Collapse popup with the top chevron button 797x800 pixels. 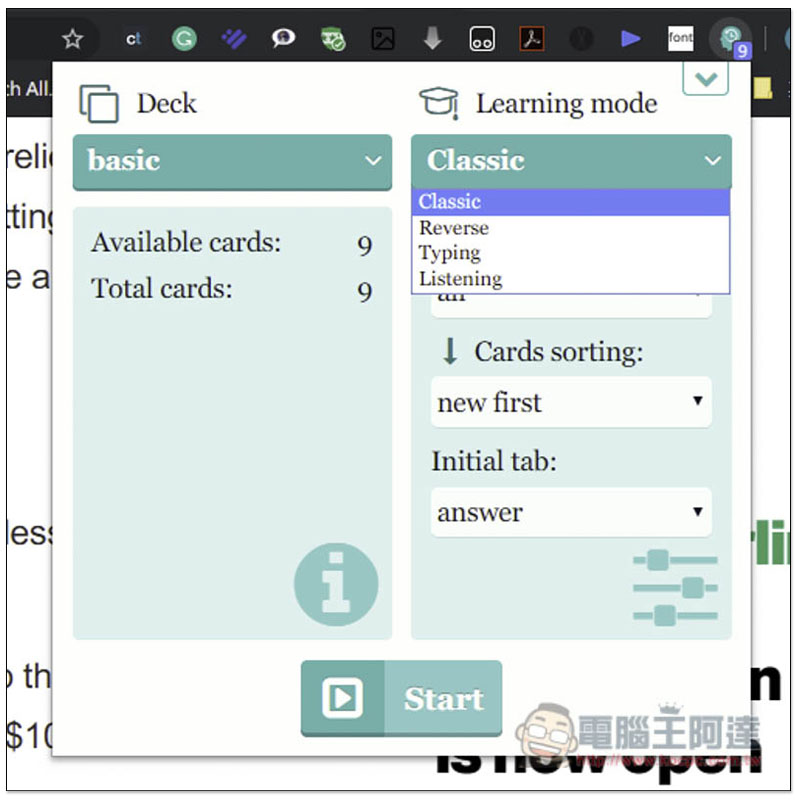(x=706, y=79)
